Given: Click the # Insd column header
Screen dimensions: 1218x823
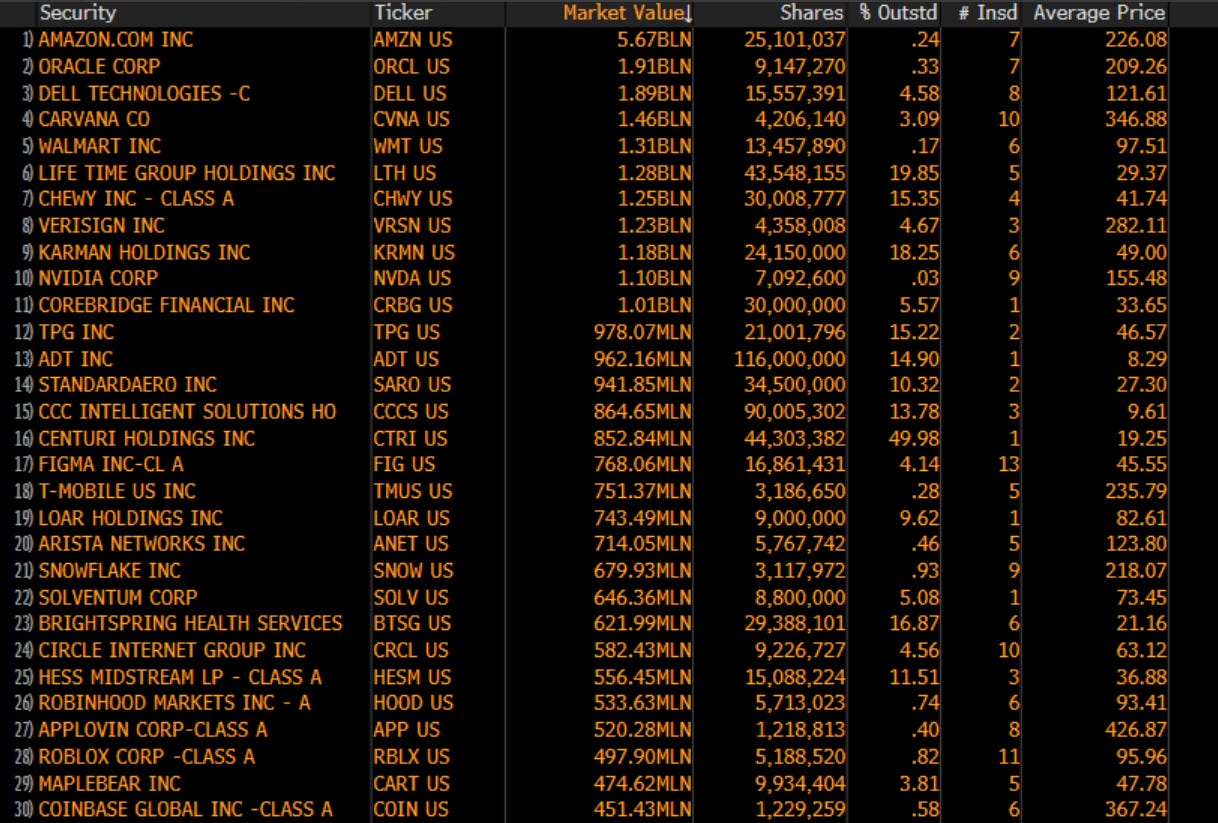Looking at the screenshot, I should coord(987,13).
